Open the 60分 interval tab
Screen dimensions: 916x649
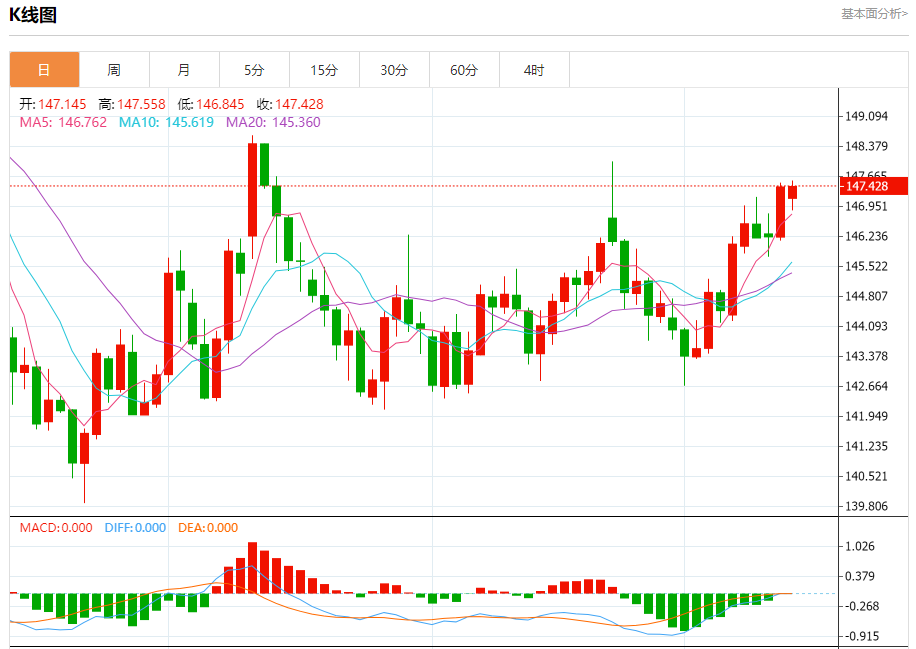click(464, 70)
